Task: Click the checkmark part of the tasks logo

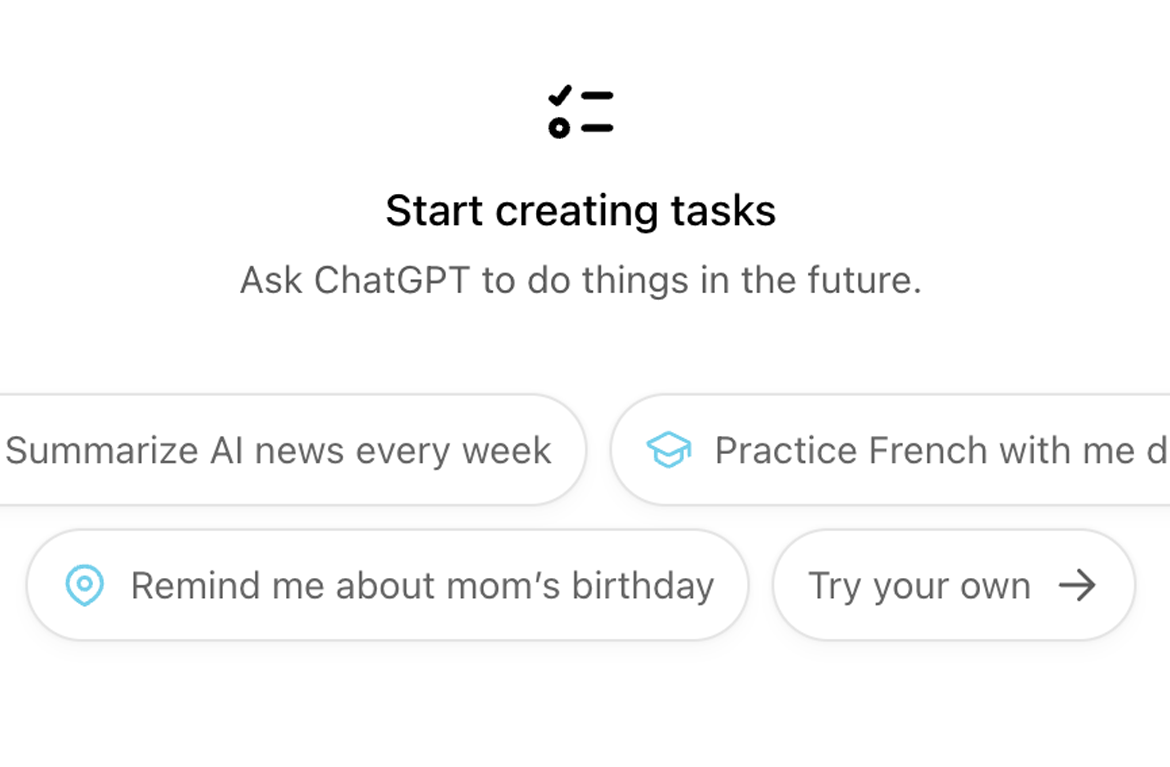Action: tap(558, 97)
